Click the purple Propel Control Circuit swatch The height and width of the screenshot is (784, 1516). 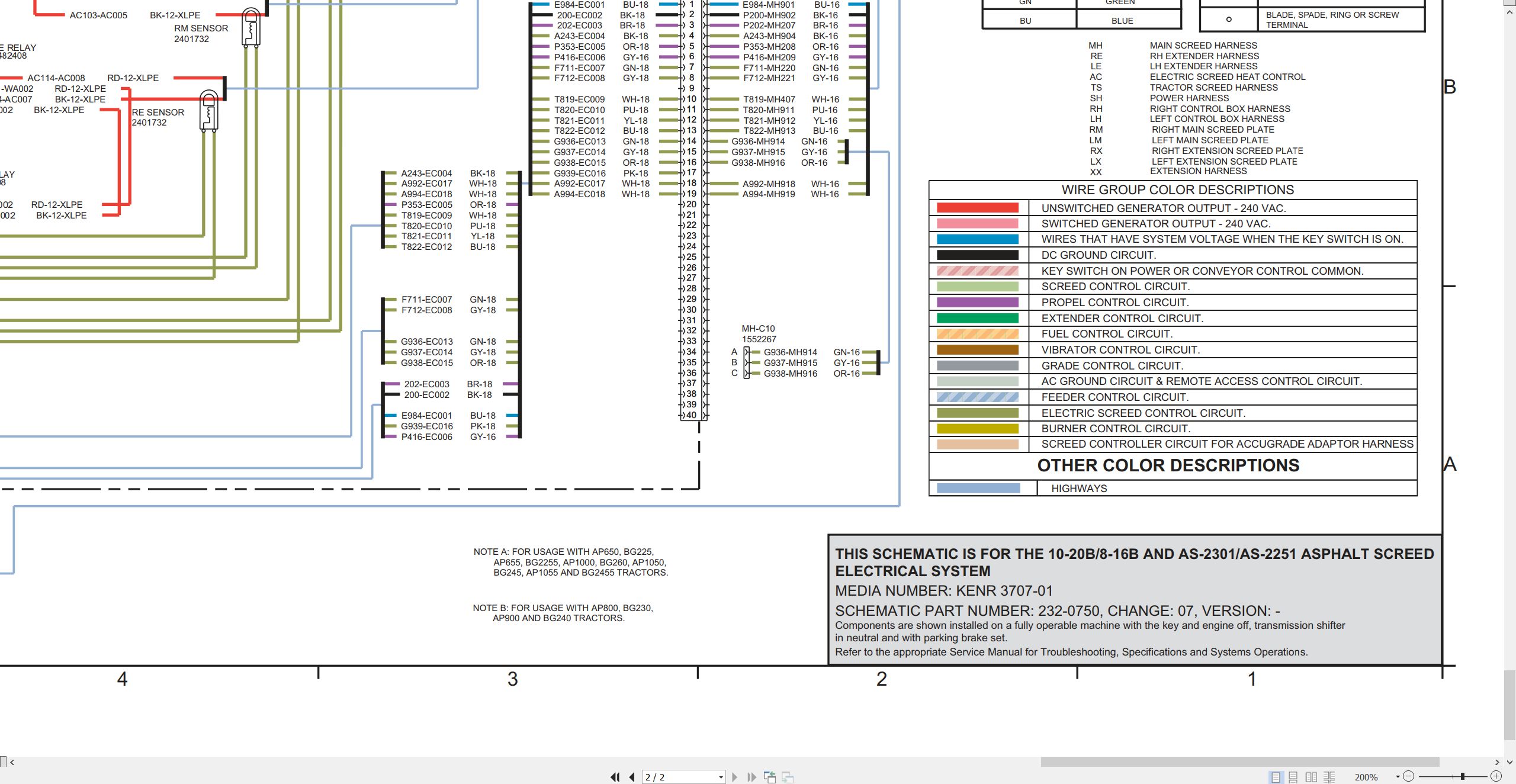[x=977, y=303]
